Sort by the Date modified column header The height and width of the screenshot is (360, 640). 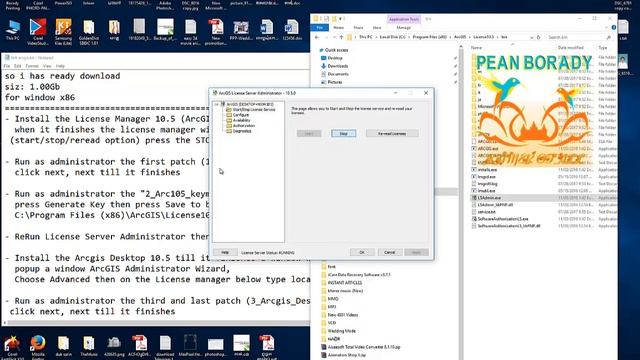point(571,48)
